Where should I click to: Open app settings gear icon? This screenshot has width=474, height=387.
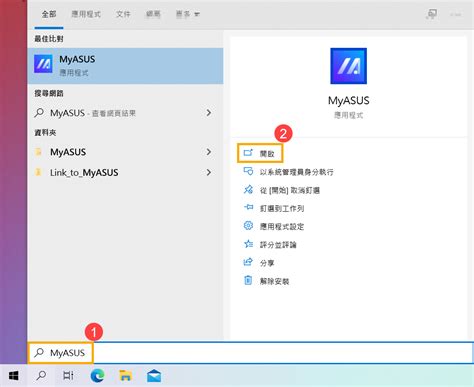[248, 226]
